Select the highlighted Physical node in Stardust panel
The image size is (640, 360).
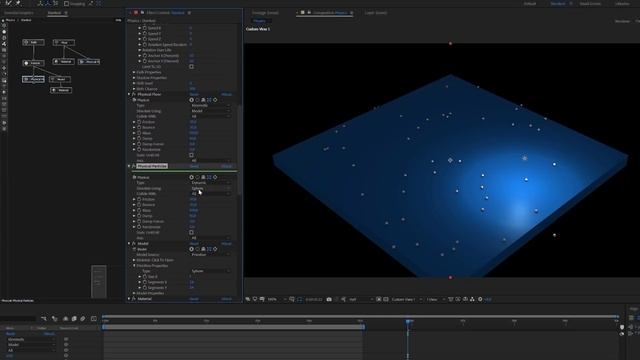coord(33,79)
